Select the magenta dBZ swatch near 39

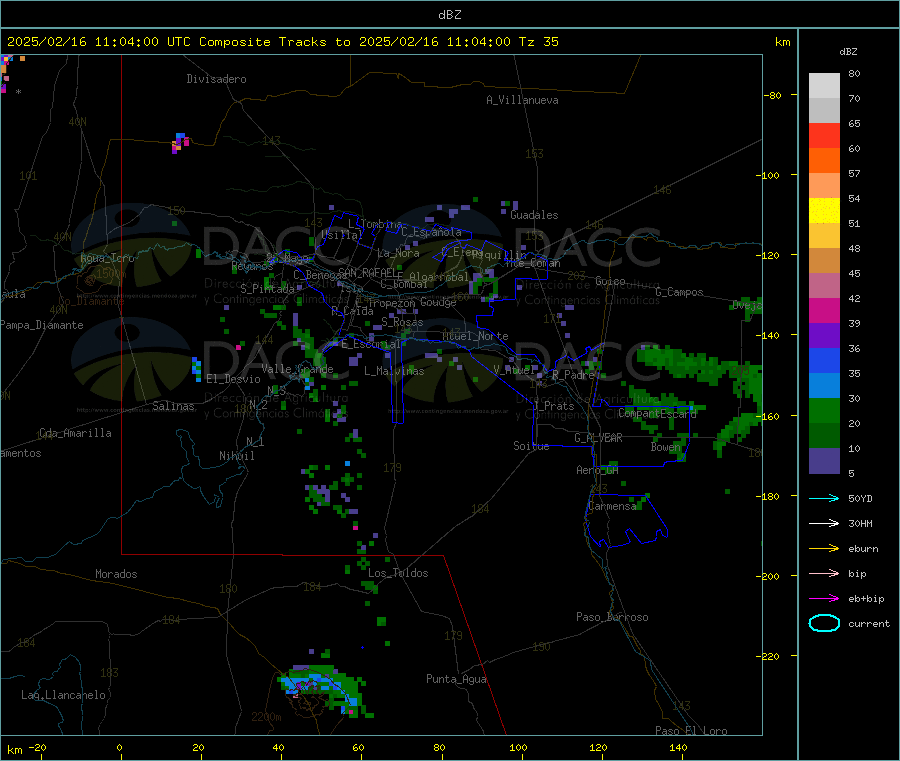point(824,310)
